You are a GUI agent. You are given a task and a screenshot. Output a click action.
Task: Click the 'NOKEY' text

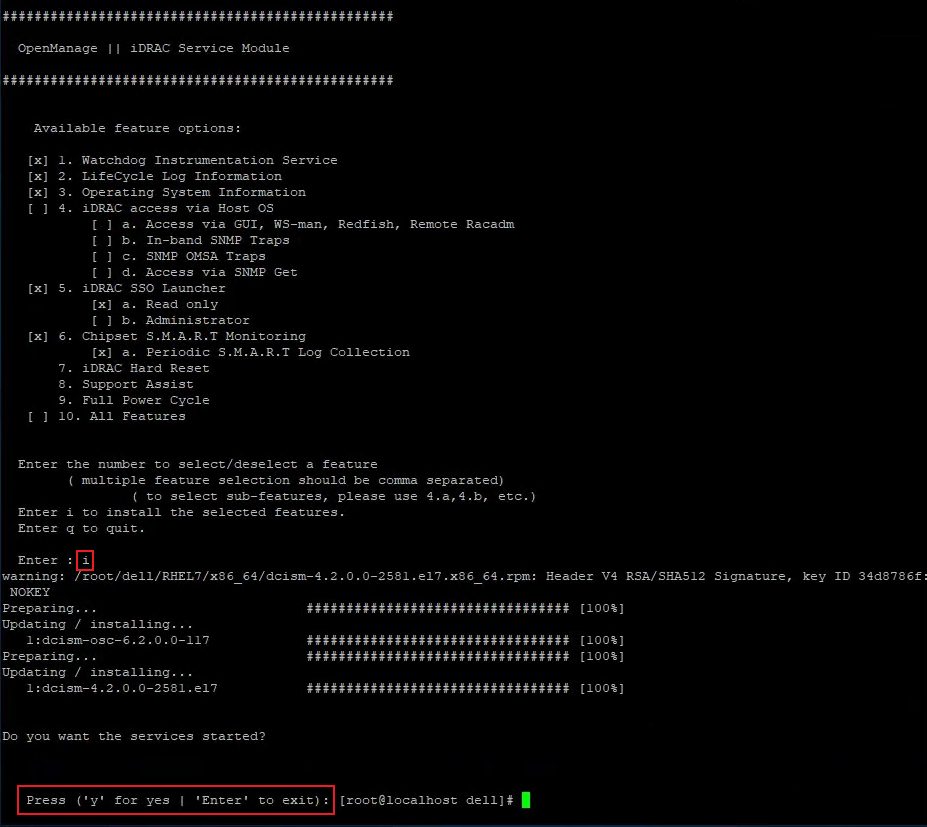[x=30, y=592]
